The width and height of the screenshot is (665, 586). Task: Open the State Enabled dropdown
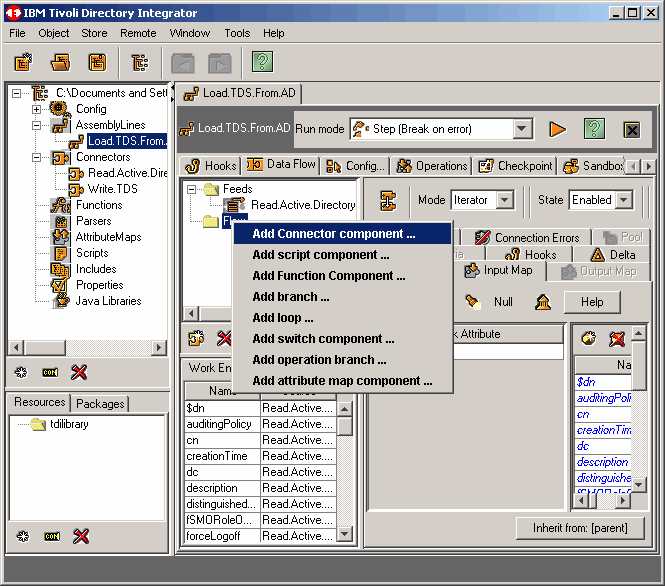(x=624, y=200)
